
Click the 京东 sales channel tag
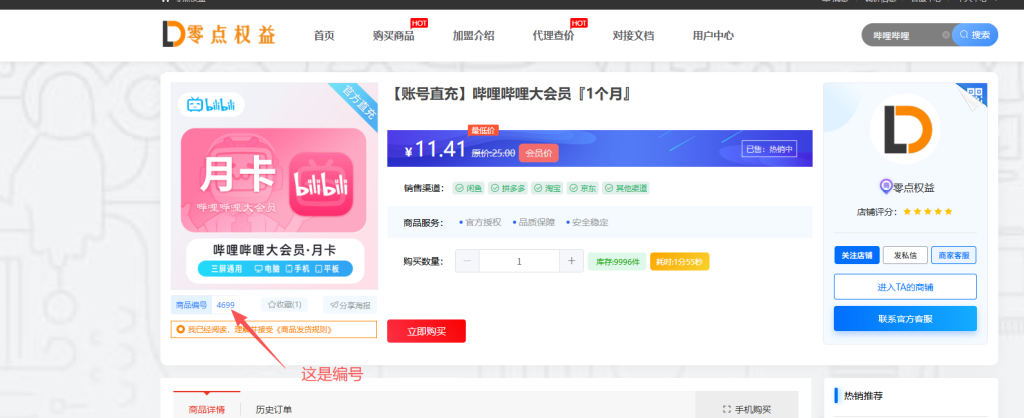(x=583, y=188)
